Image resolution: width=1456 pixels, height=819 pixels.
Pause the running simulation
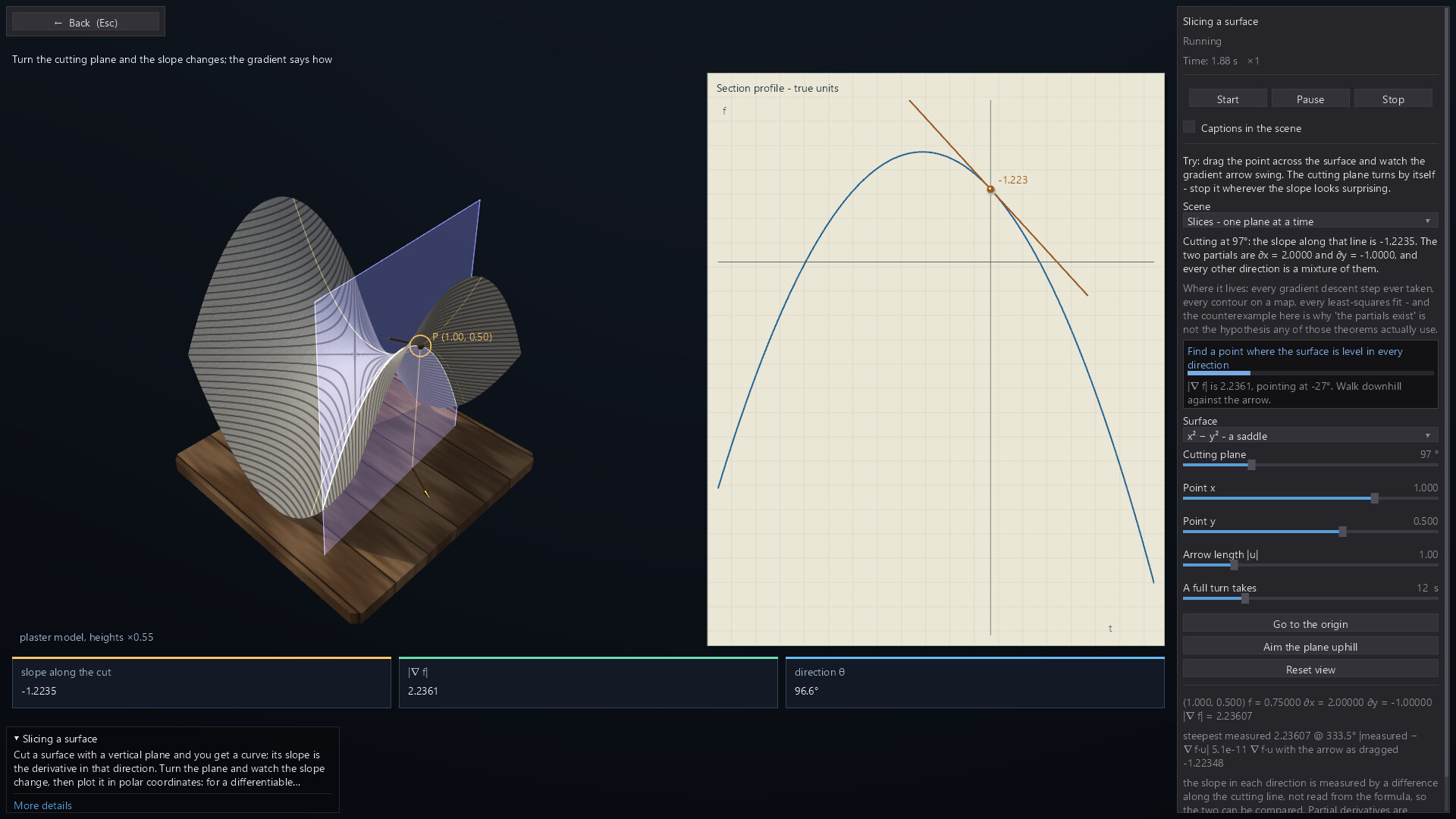(x=1310, y=99)
